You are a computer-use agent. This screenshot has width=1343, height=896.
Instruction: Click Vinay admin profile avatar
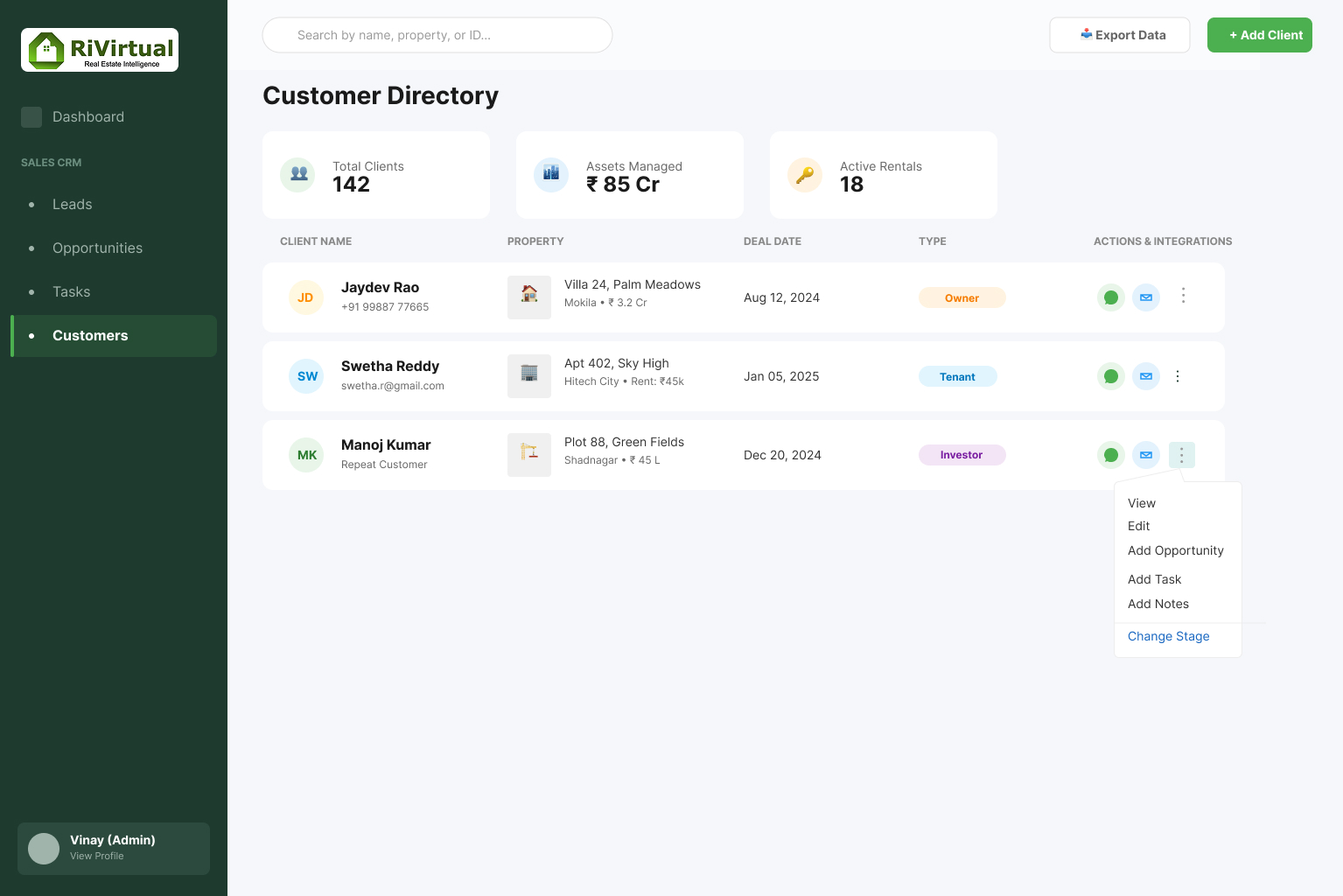(44, 849)
